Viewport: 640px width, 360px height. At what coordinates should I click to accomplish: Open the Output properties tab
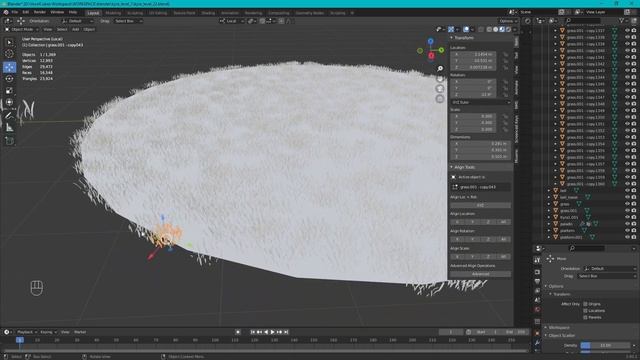(x=537, y=281)
